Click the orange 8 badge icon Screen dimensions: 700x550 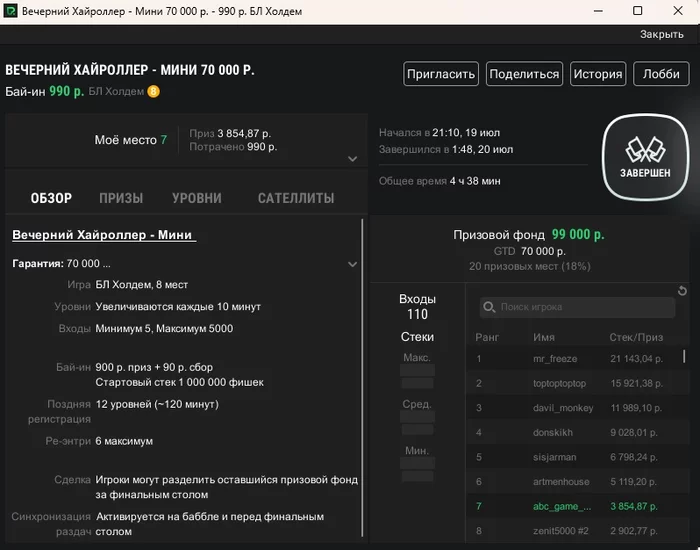154,92
